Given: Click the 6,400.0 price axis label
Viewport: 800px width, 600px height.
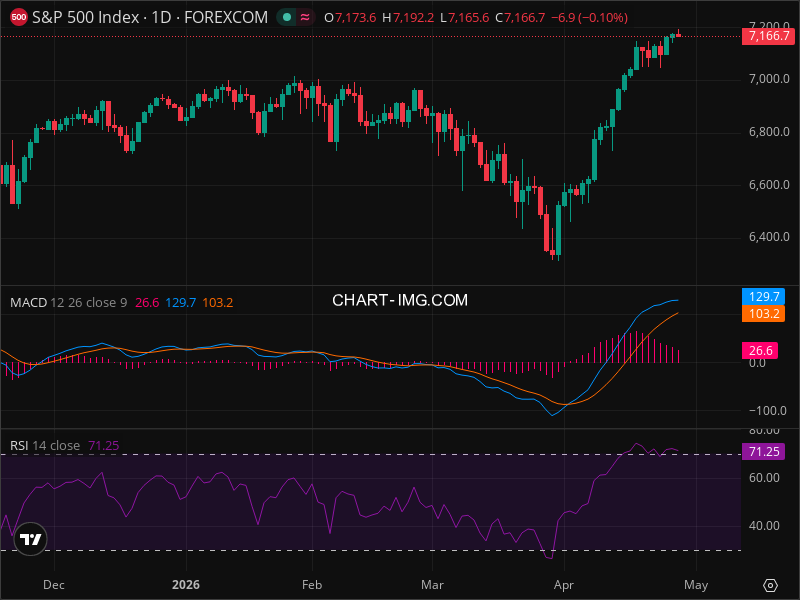Looking at the screenshot, I should pos(769,237).
